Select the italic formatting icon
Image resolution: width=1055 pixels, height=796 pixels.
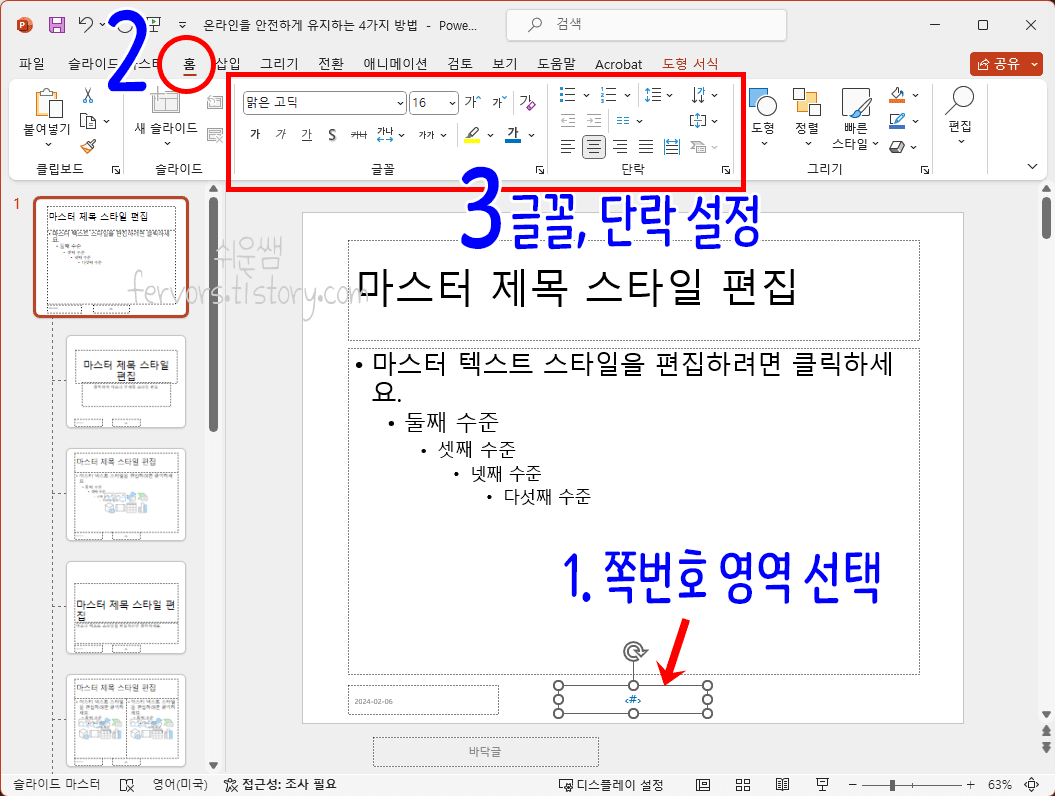(x=281, y=133)
